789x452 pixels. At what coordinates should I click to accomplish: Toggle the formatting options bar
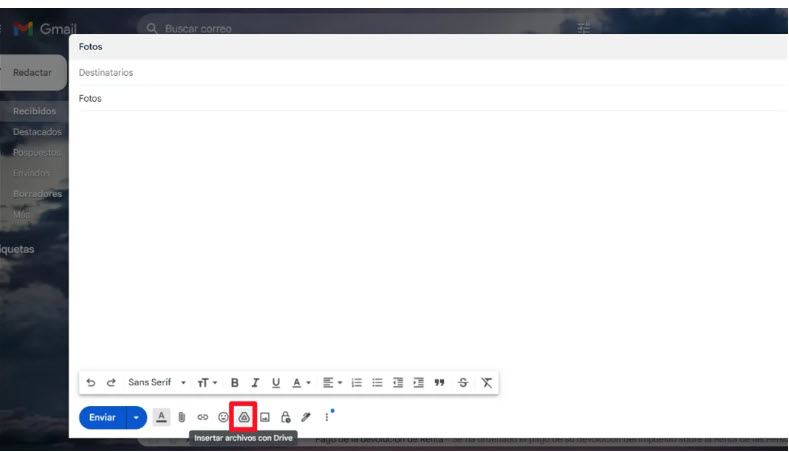point(162,417)
